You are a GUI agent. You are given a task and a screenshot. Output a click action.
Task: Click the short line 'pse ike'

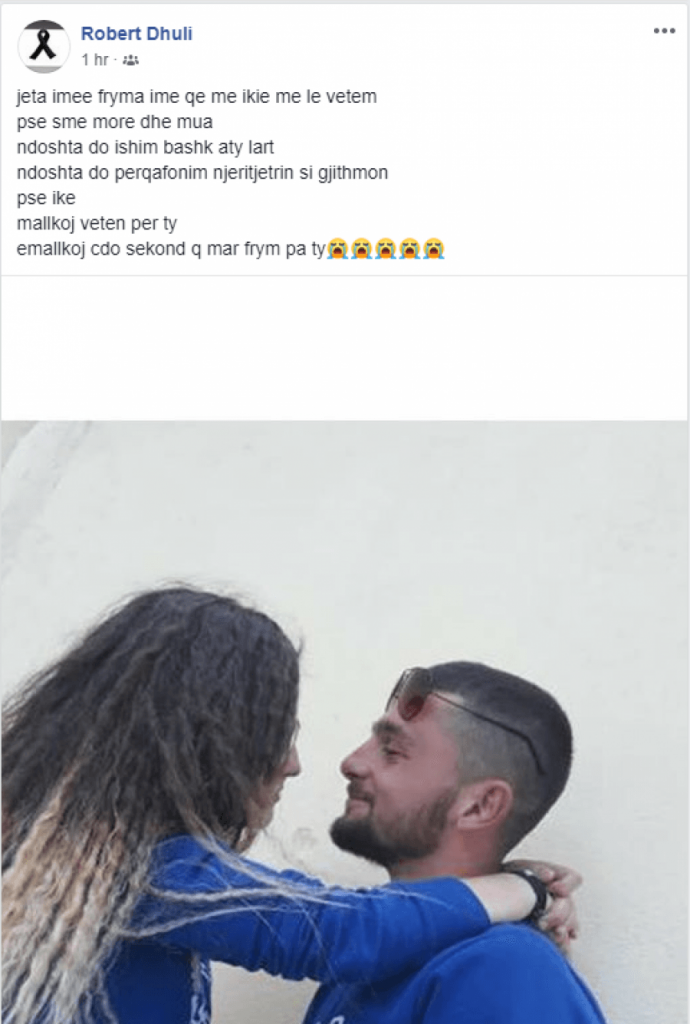point(46,198)
